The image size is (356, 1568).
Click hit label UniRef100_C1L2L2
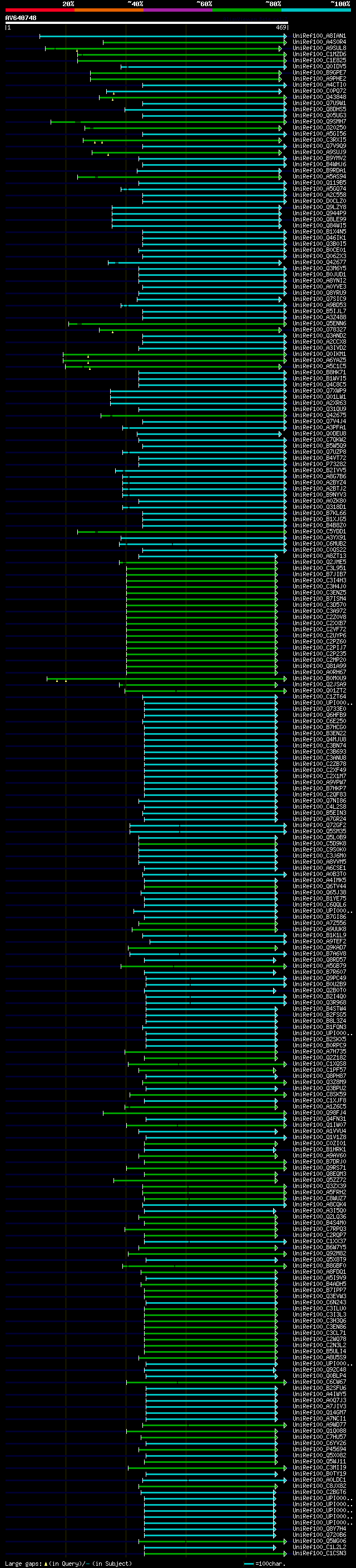pyautogui.click(x=319, y=1547)
